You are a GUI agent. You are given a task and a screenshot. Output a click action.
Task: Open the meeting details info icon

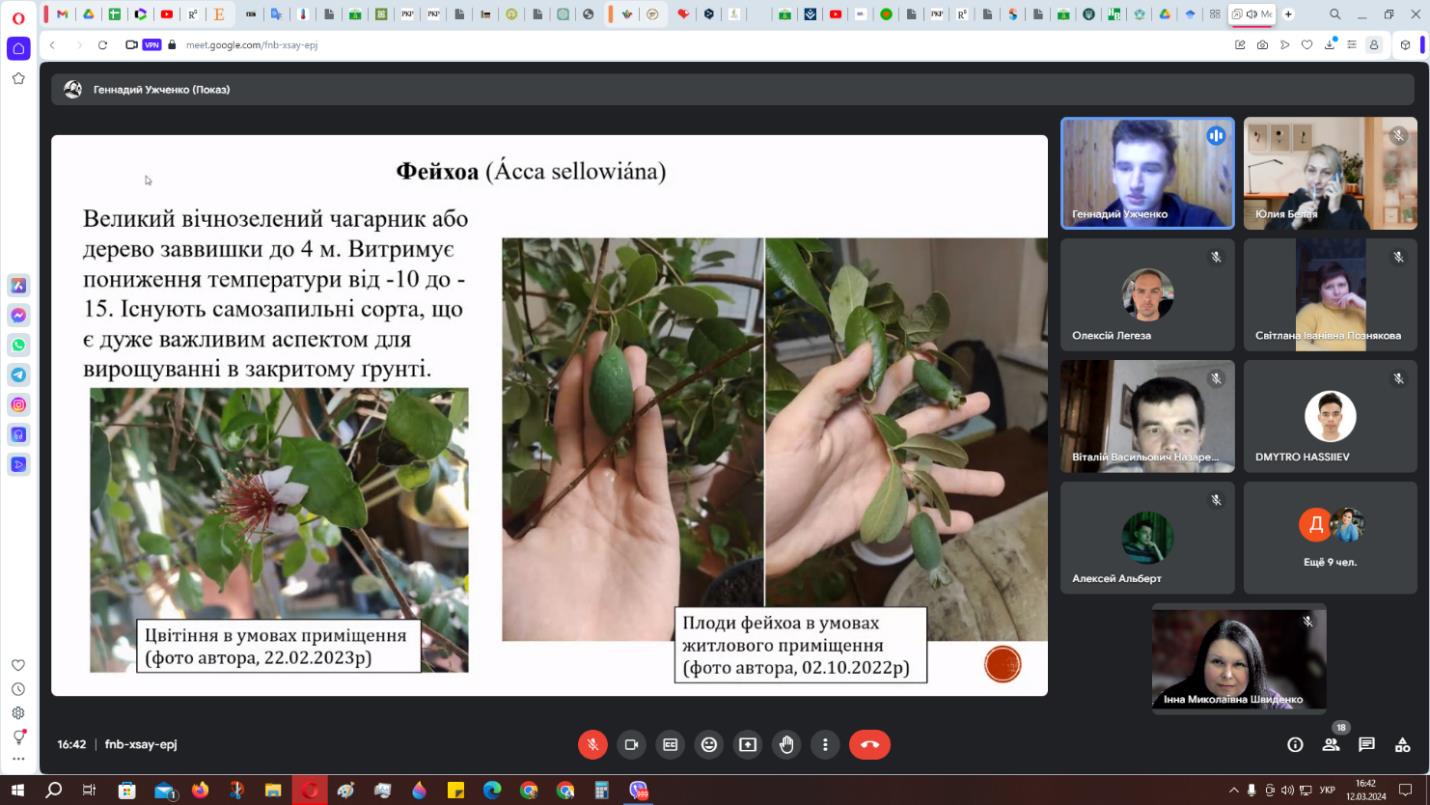point(1295,744)
